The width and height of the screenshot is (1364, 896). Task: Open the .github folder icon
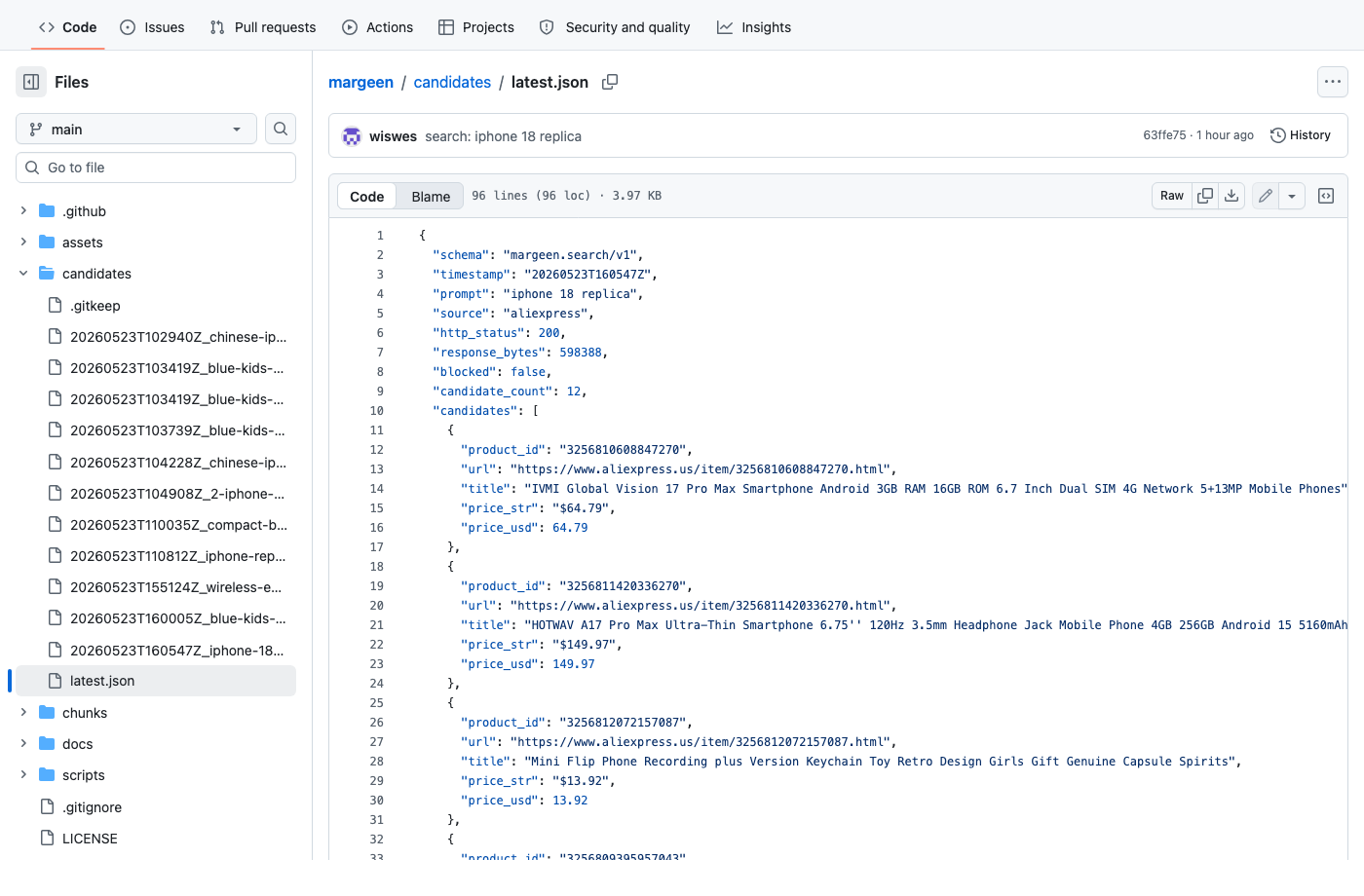coord(47,211)
